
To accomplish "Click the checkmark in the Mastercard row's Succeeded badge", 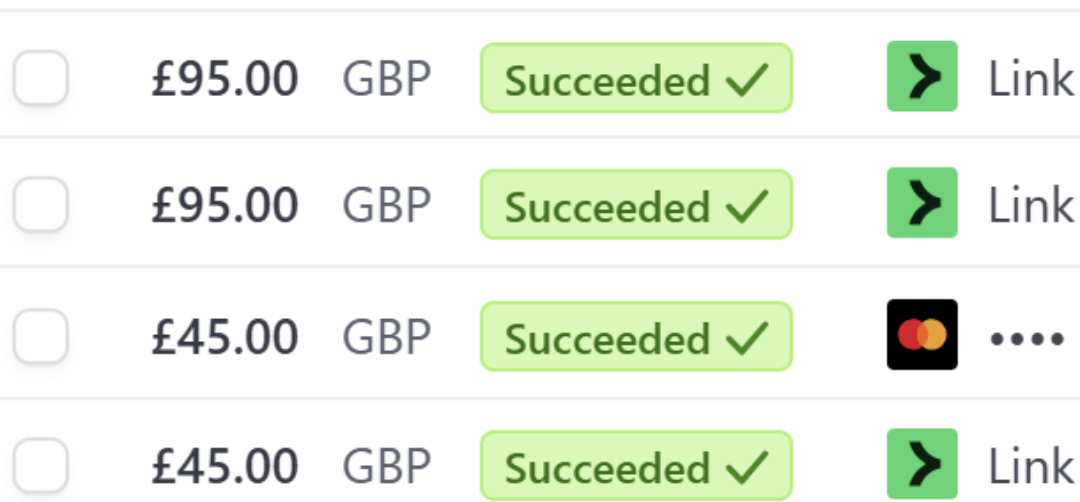I will [x=747, y=338].
